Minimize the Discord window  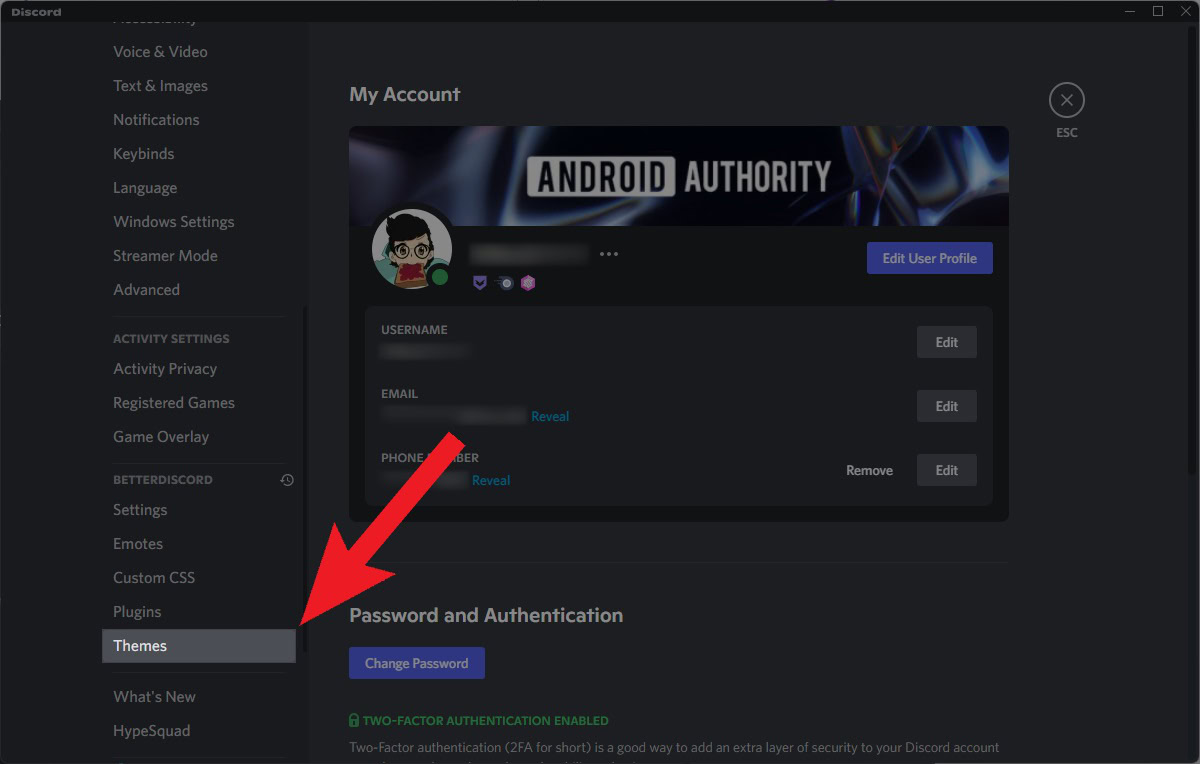tap(1131, 11)
